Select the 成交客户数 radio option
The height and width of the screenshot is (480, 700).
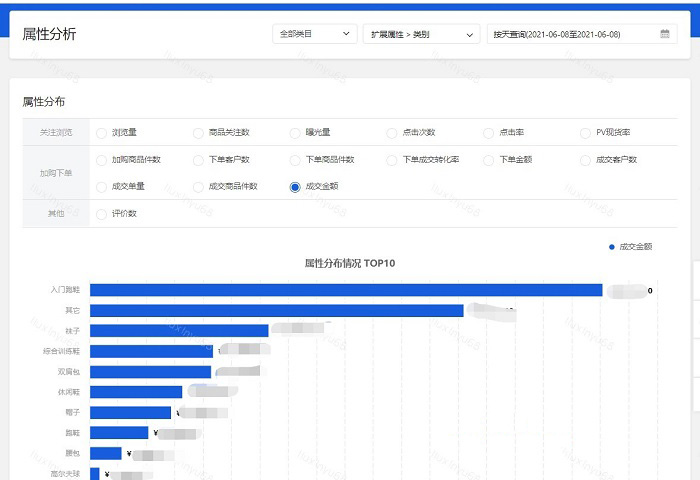(585, 160)
